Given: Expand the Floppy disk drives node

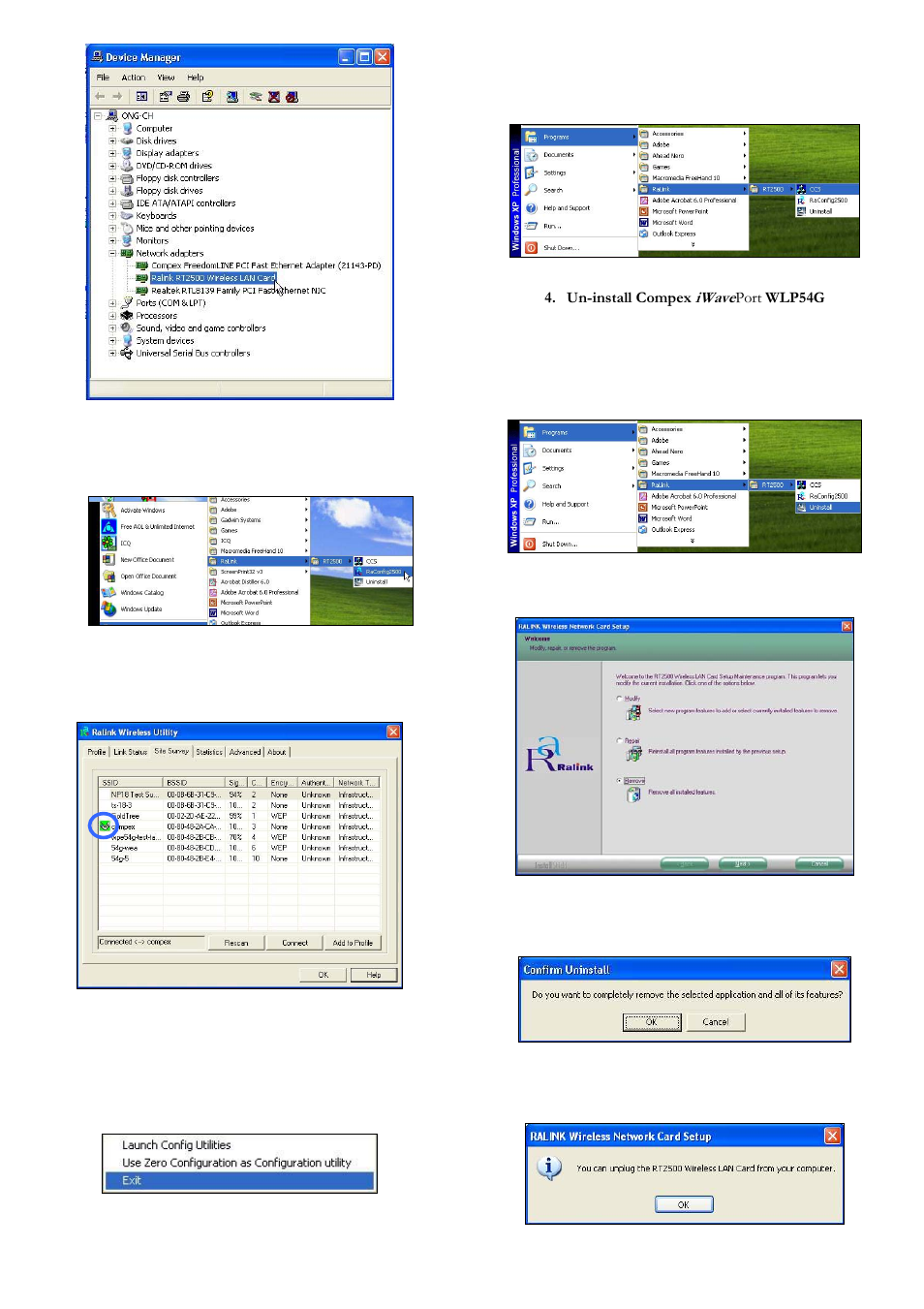Looking at the screenshot, I should point(112,191).
